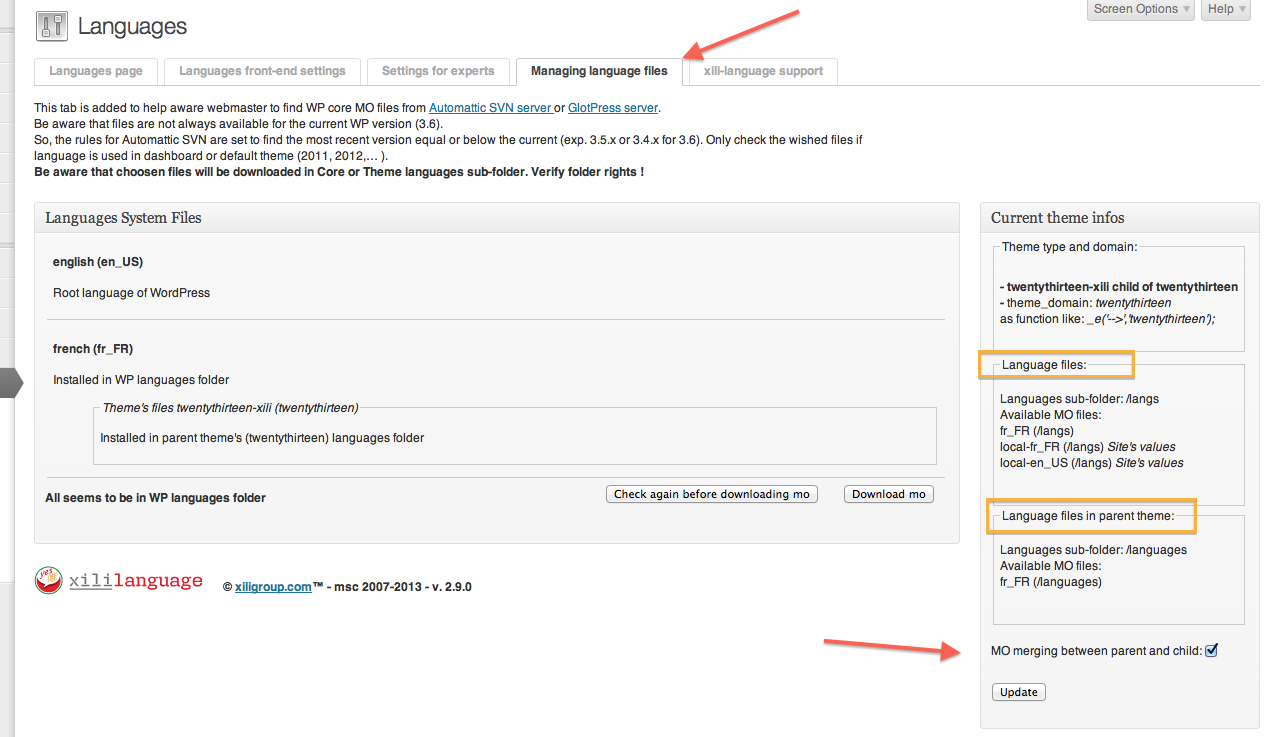Click the Languages page title
1267x737 pixels.
click(x=132, y=27)
